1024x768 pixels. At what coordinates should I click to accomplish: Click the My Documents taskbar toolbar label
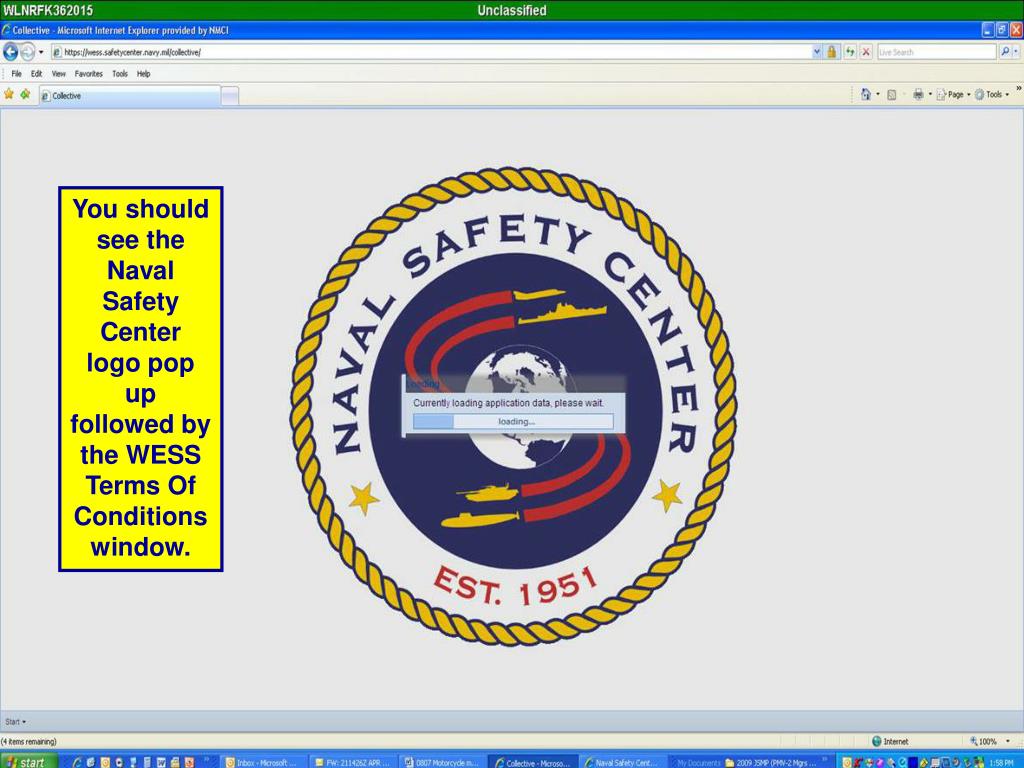pos(698,762)
